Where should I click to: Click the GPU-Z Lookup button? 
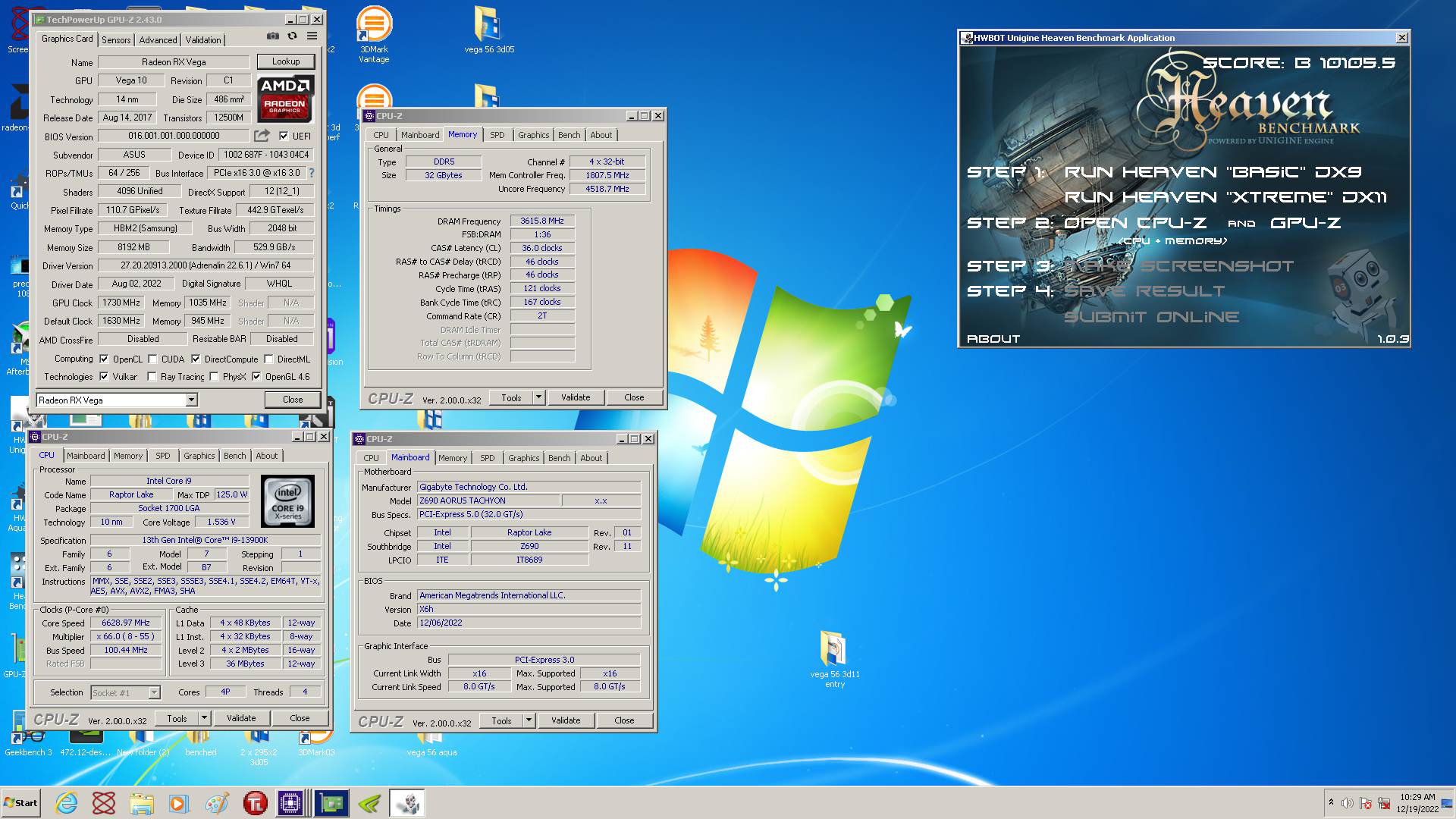click(285, 61)
